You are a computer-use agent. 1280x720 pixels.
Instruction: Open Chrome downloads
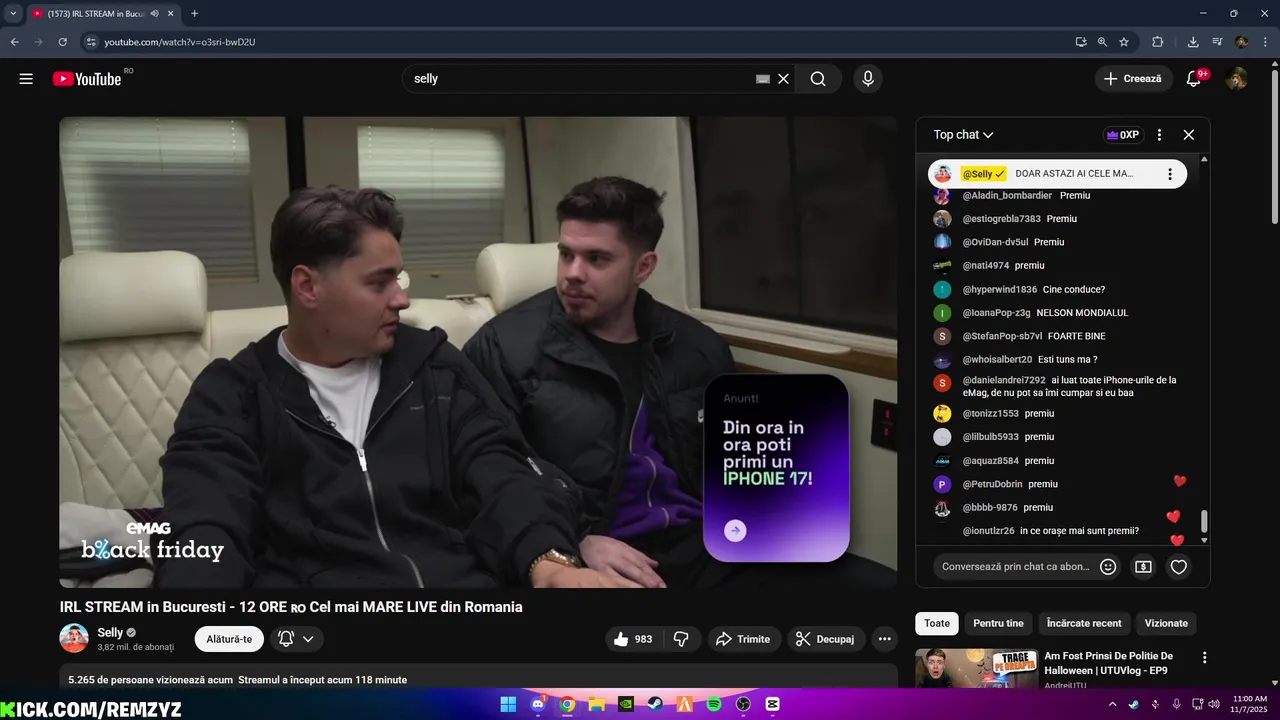(1193, 42)
